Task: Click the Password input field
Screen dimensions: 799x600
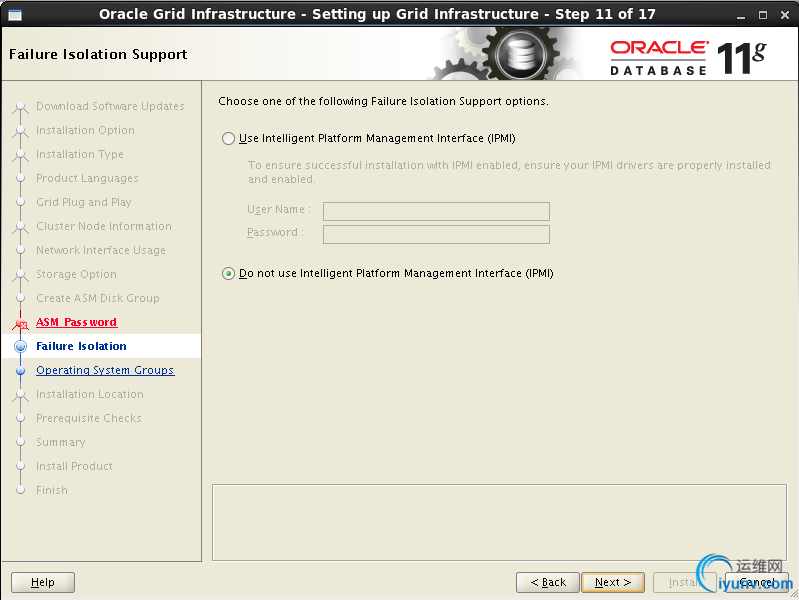Action: point(436,234)
